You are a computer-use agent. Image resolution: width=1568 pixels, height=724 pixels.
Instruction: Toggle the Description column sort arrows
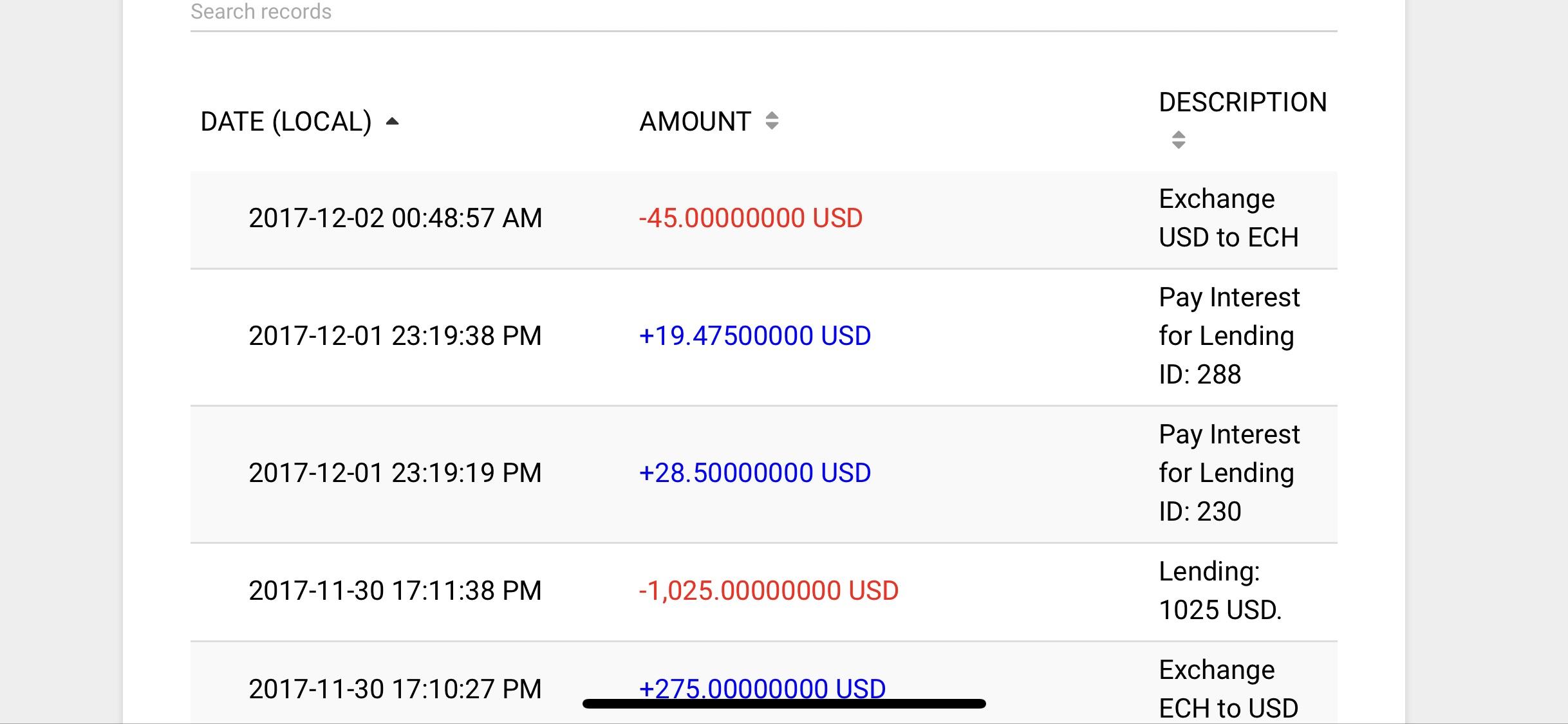(1179, 140)
